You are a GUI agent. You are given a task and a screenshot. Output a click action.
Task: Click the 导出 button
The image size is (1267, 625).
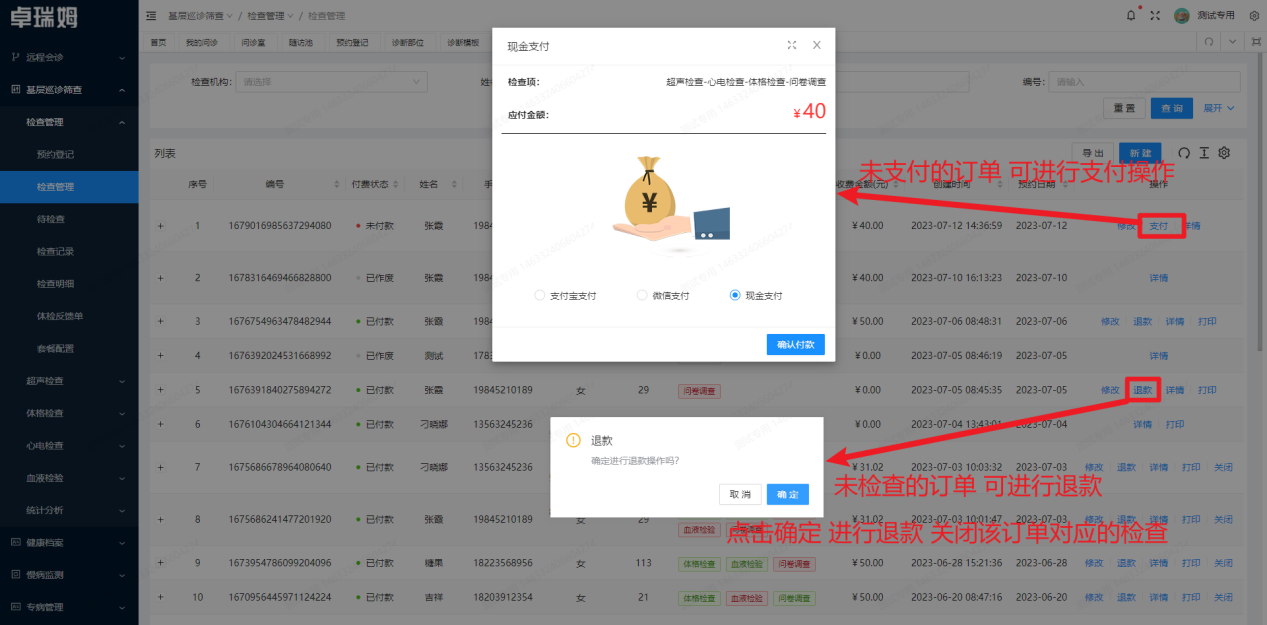pos(1093,153)
